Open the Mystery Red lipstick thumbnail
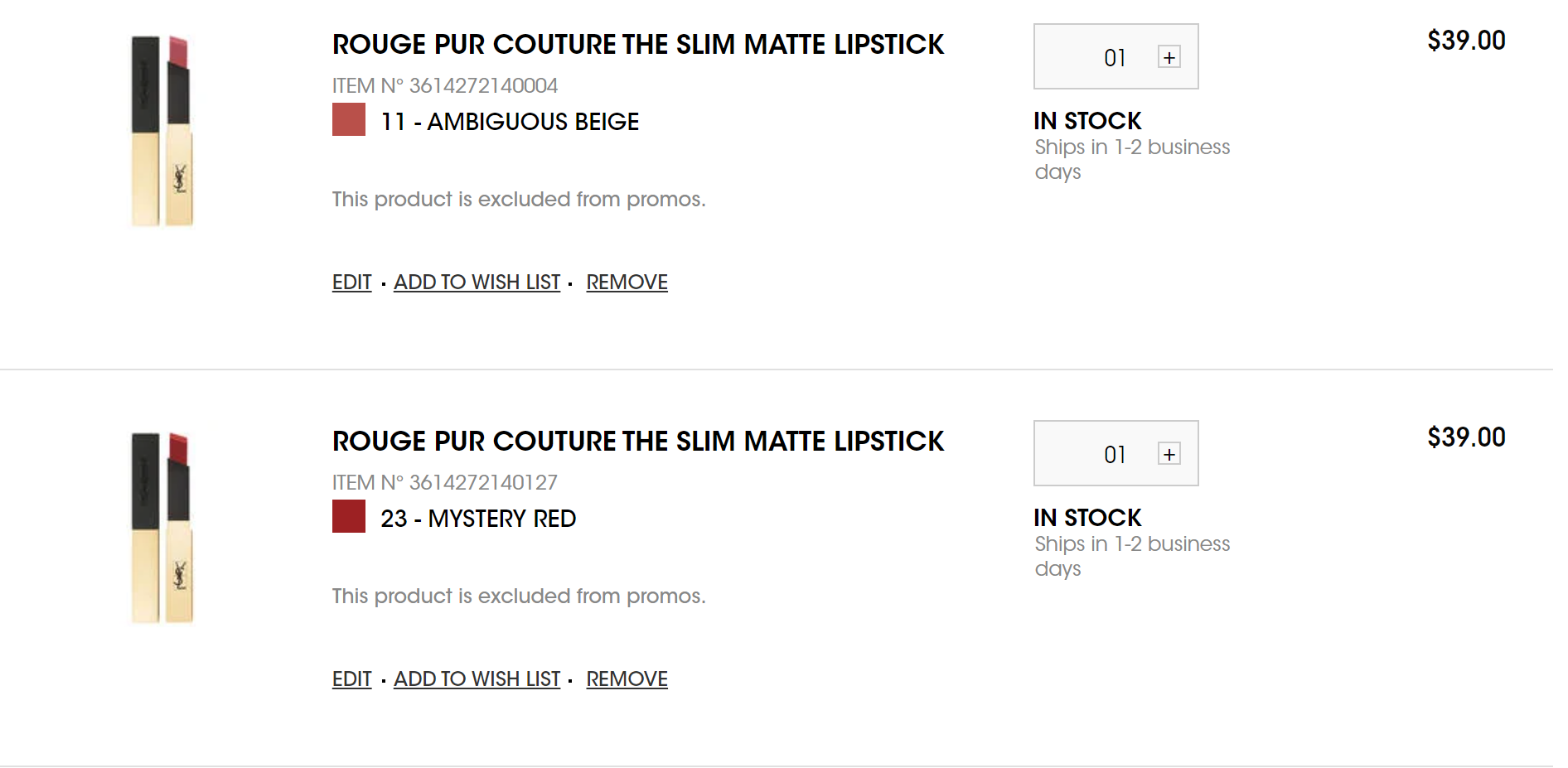Image resolution: width=1568 pixels, height=768 pixels. coord(162,527)
